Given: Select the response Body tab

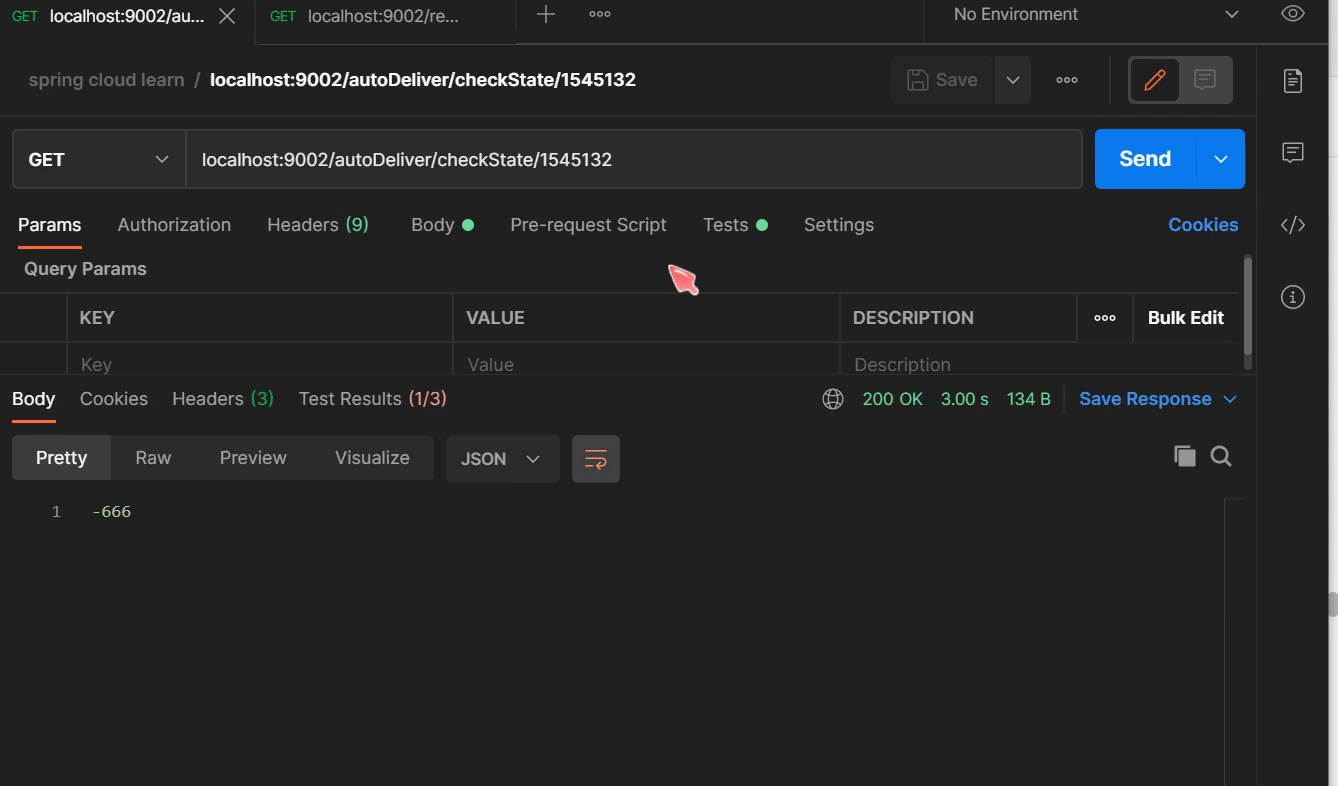Looking at the screenshot, I should pos(33,399).
